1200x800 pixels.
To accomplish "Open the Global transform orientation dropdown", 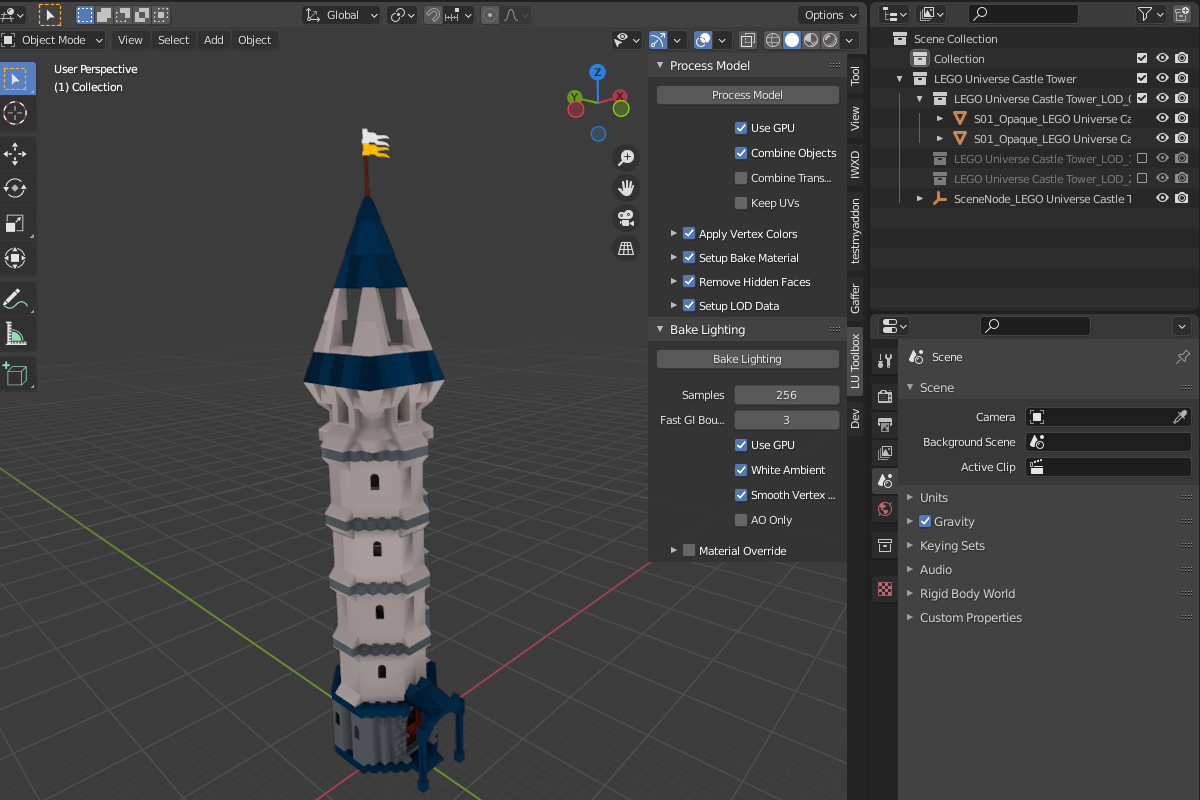I will (343, 15).
